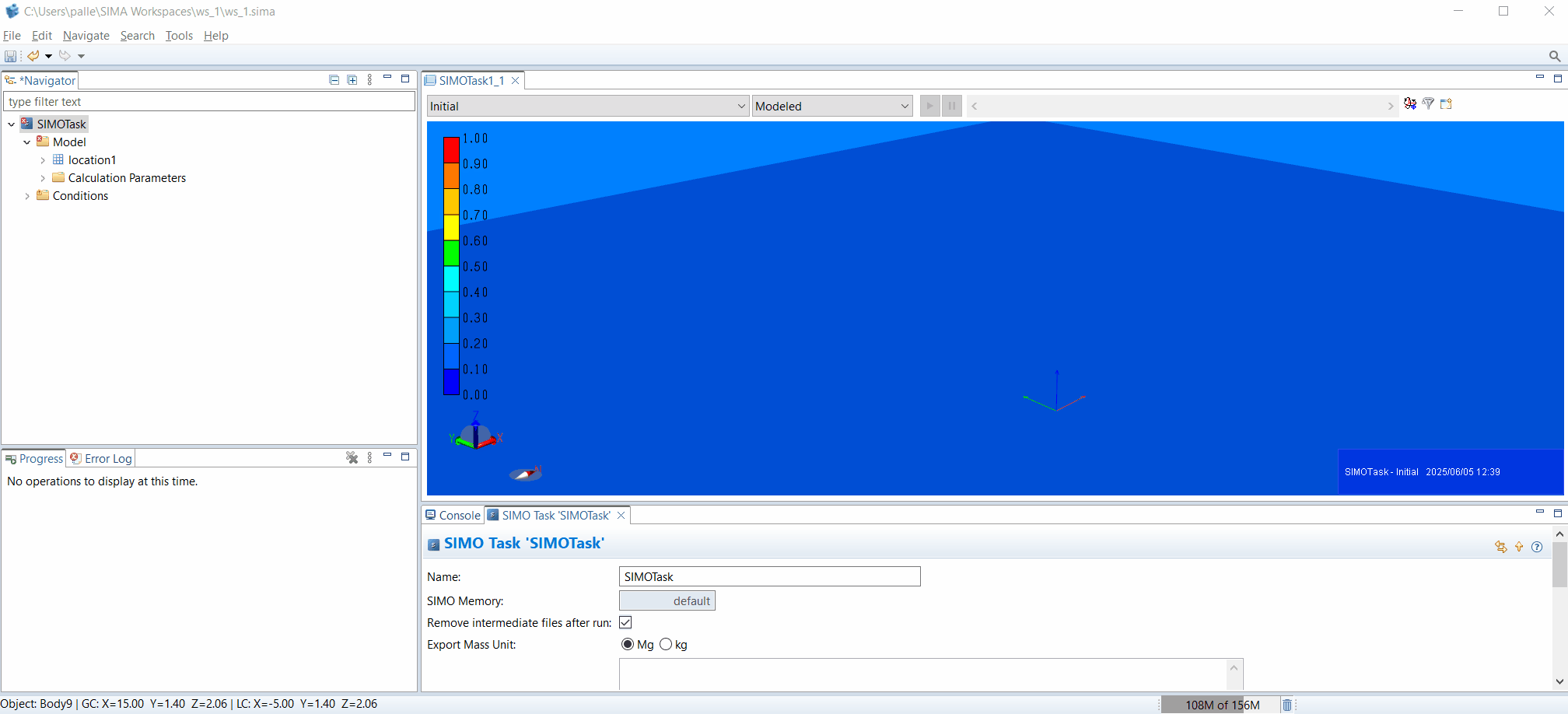Click the red 1.00 legend color swatch
The width and height of the screenshot is (1568, 714).
(x=451, y=150)
